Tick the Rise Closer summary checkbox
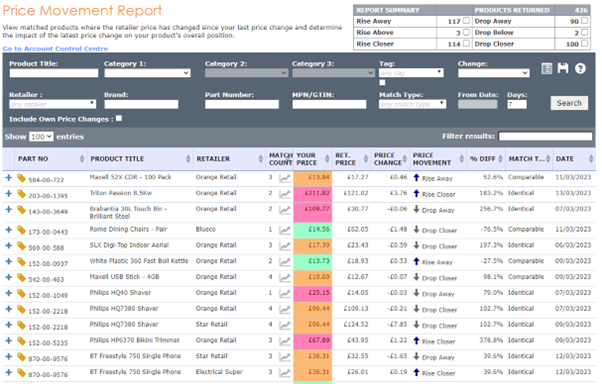This screenshot has width=602, height=384. 466,43
